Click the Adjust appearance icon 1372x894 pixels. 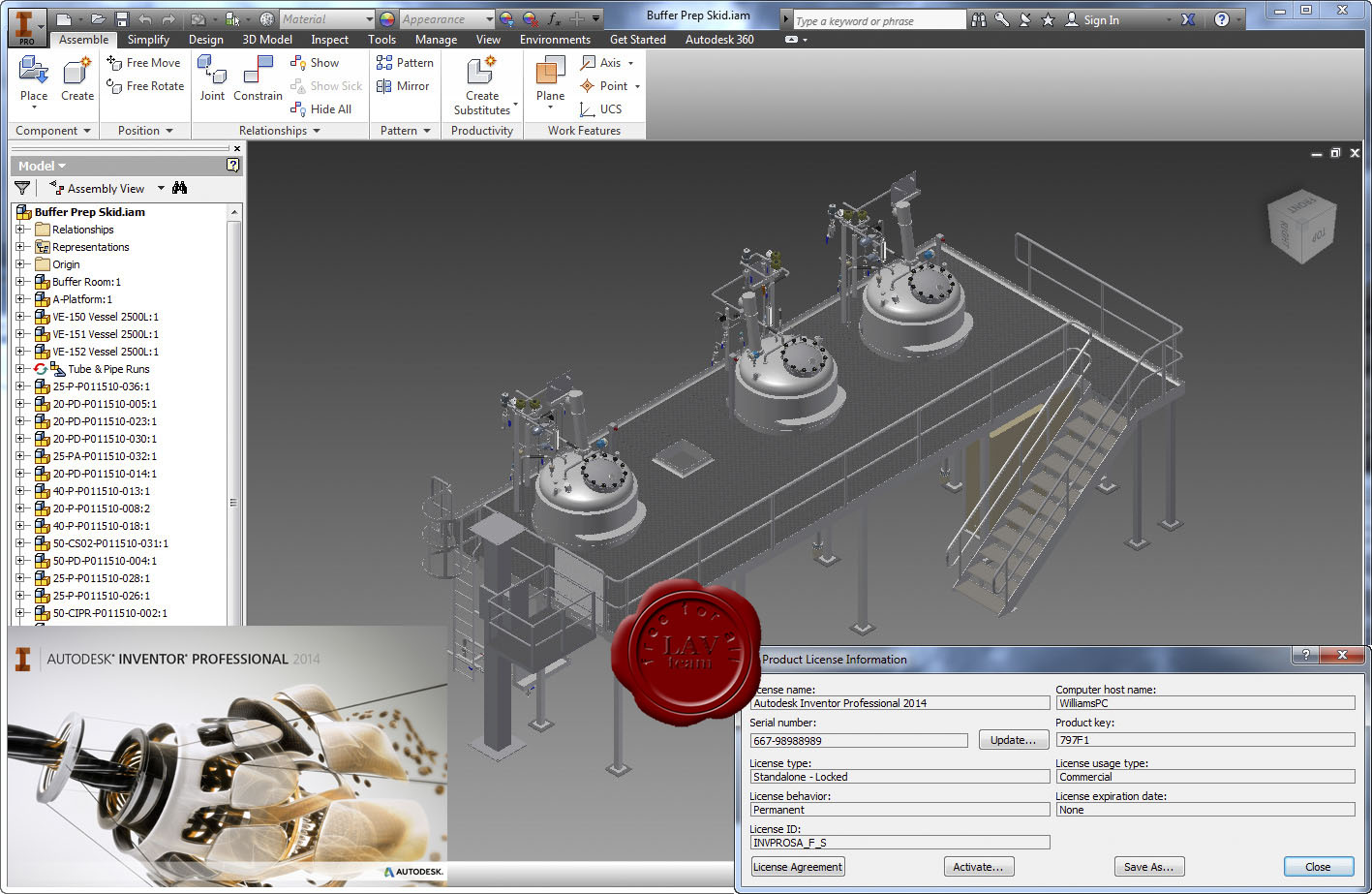pos(505,19)
